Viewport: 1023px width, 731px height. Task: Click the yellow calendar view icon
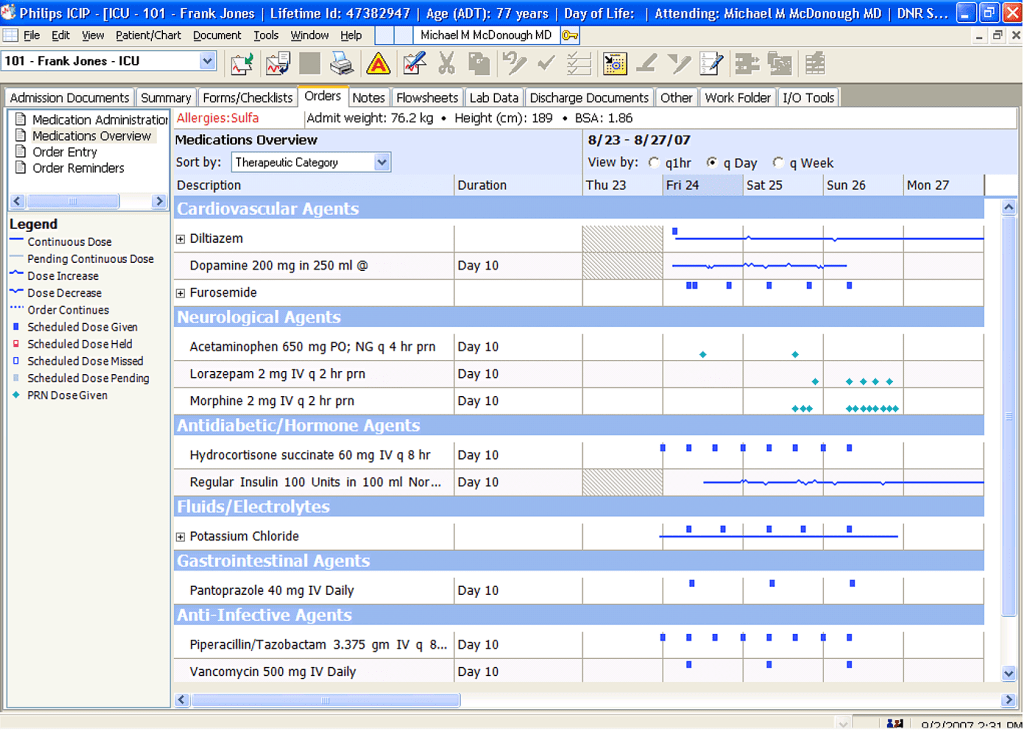coord(614,64)
